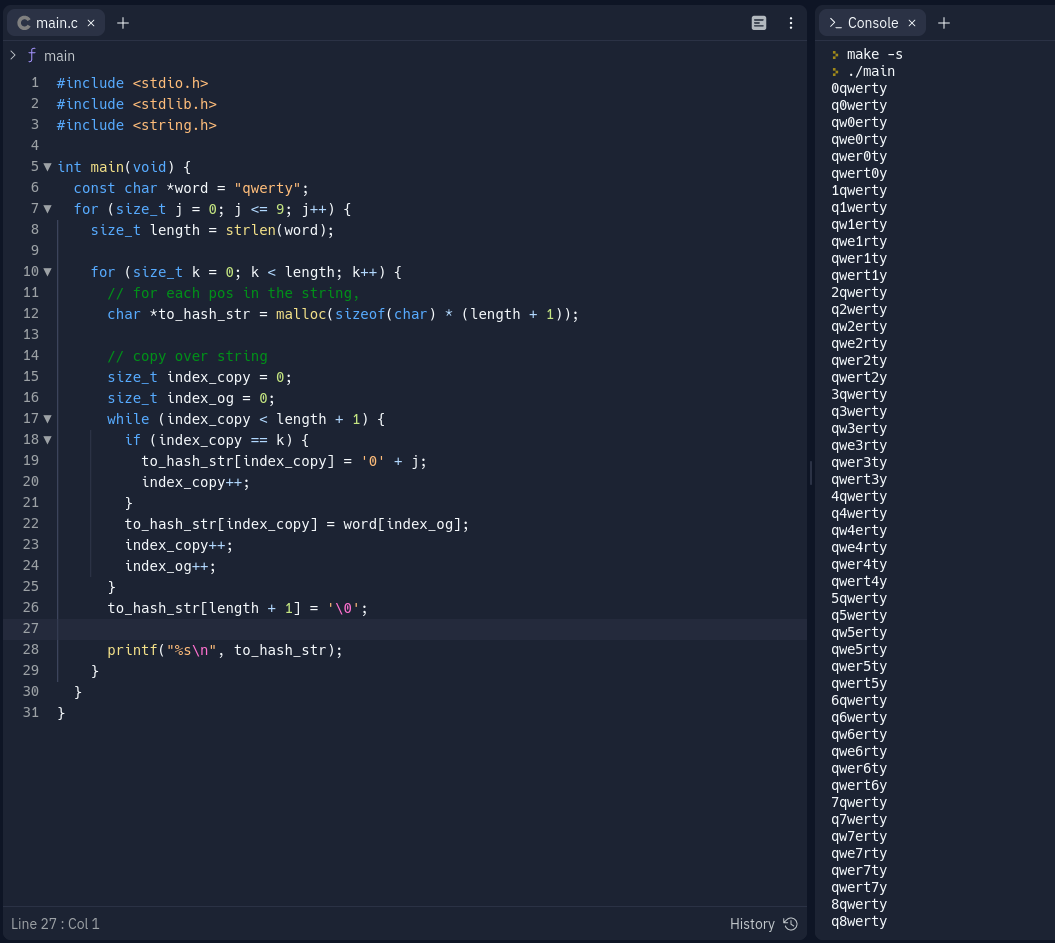Screen dimensions: 1055x943
Task: Open the History view
Action: 752,924
